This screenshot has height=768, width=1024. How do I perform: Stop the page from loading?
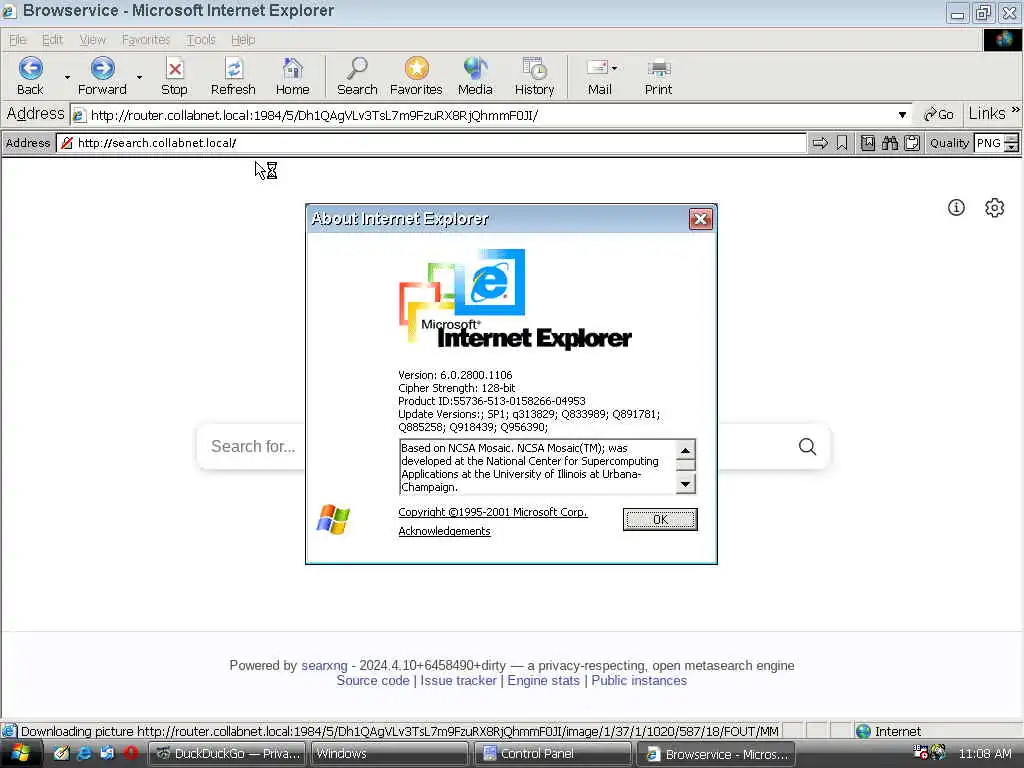[x=174, y=76]
